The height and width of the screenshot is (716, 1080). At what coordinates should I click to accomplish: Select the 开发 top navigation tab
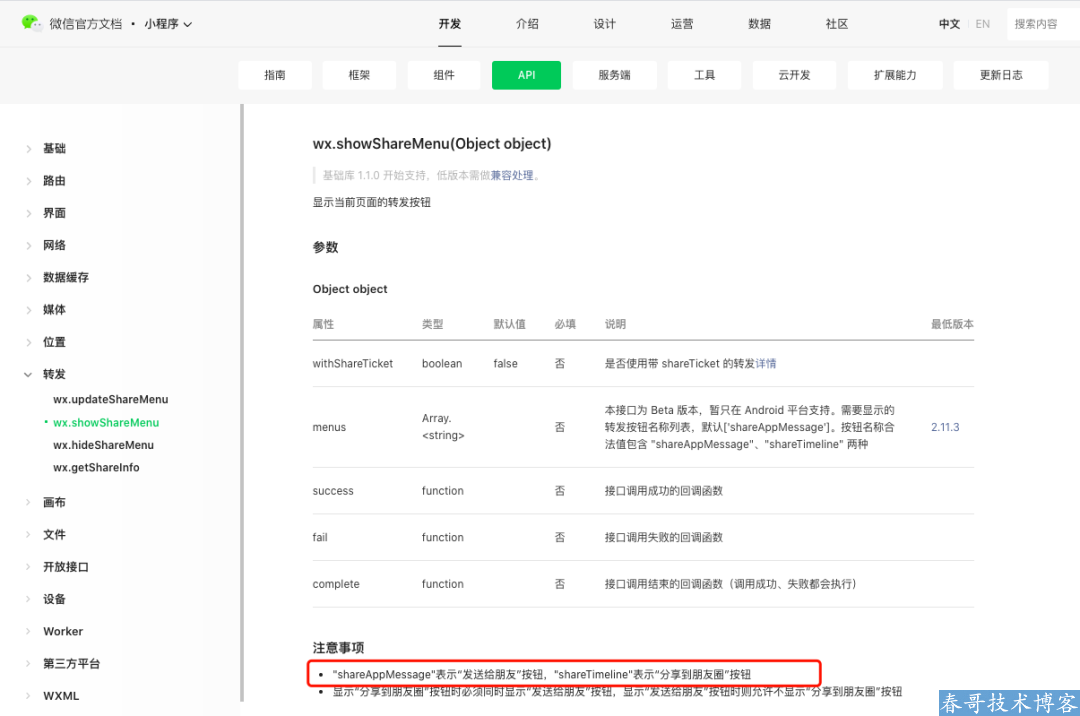(x=450, y=24)
